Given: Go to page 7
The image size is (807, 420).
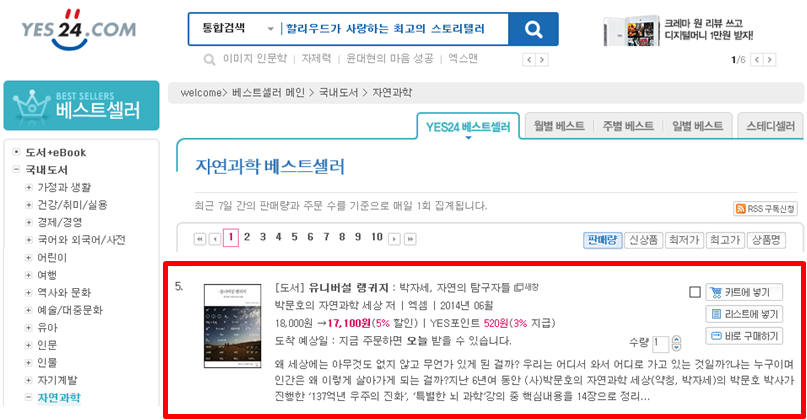Looking at the screenshot, I should click(326, 237).
